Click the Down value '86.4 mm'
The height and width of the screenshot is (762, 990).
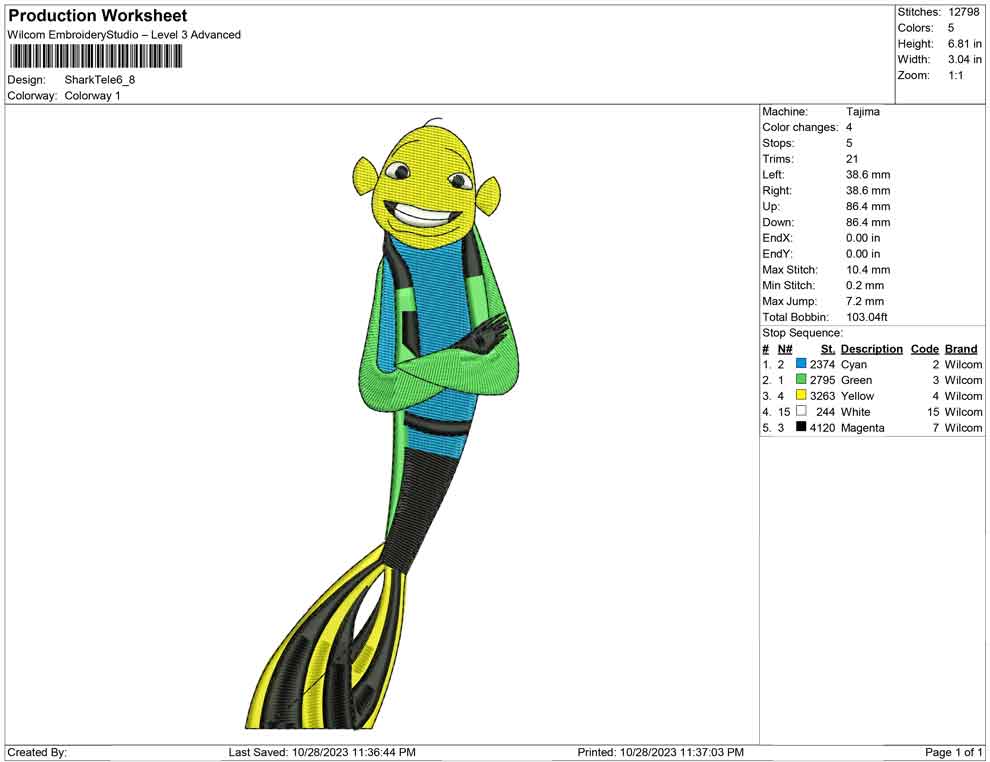[x=868, y=222]
